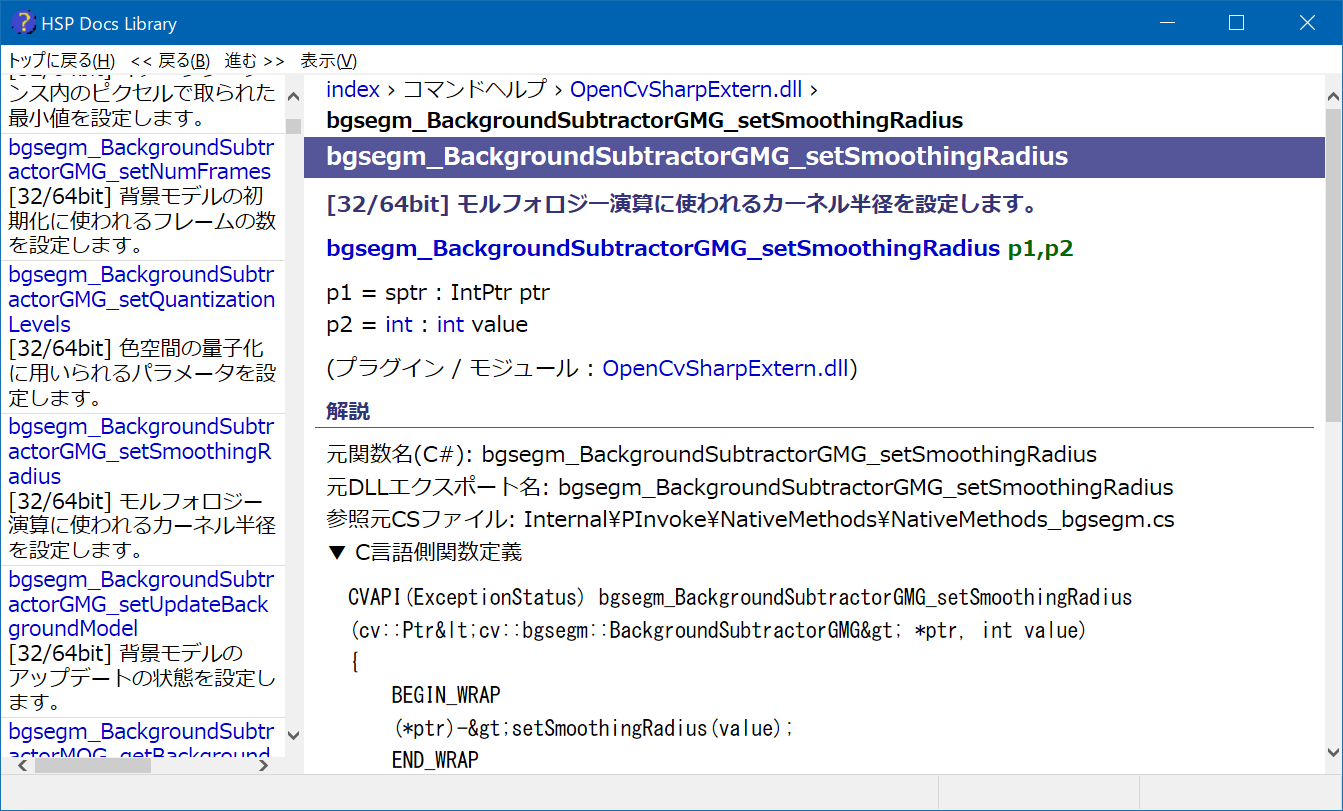Click BEGIN_WRAP code line
Screen dimensions: 1343x811
point(446,695)
